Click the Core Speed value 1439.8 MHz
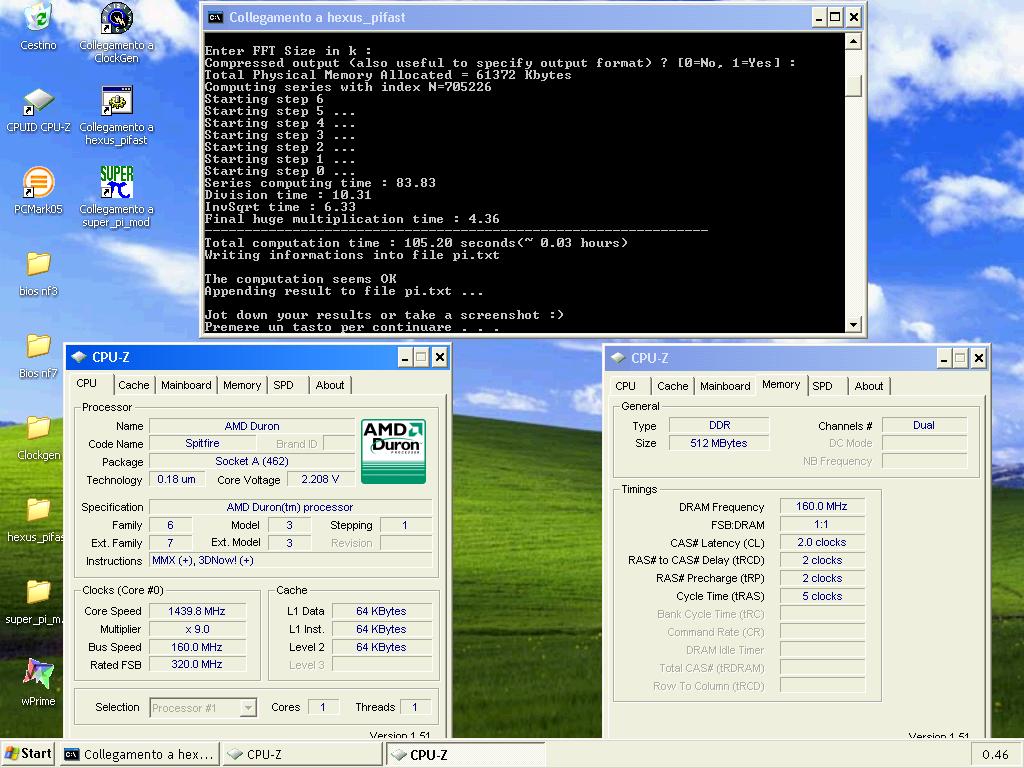The width and height of the screenshot is (1024, 768). (x=197, y=611)
